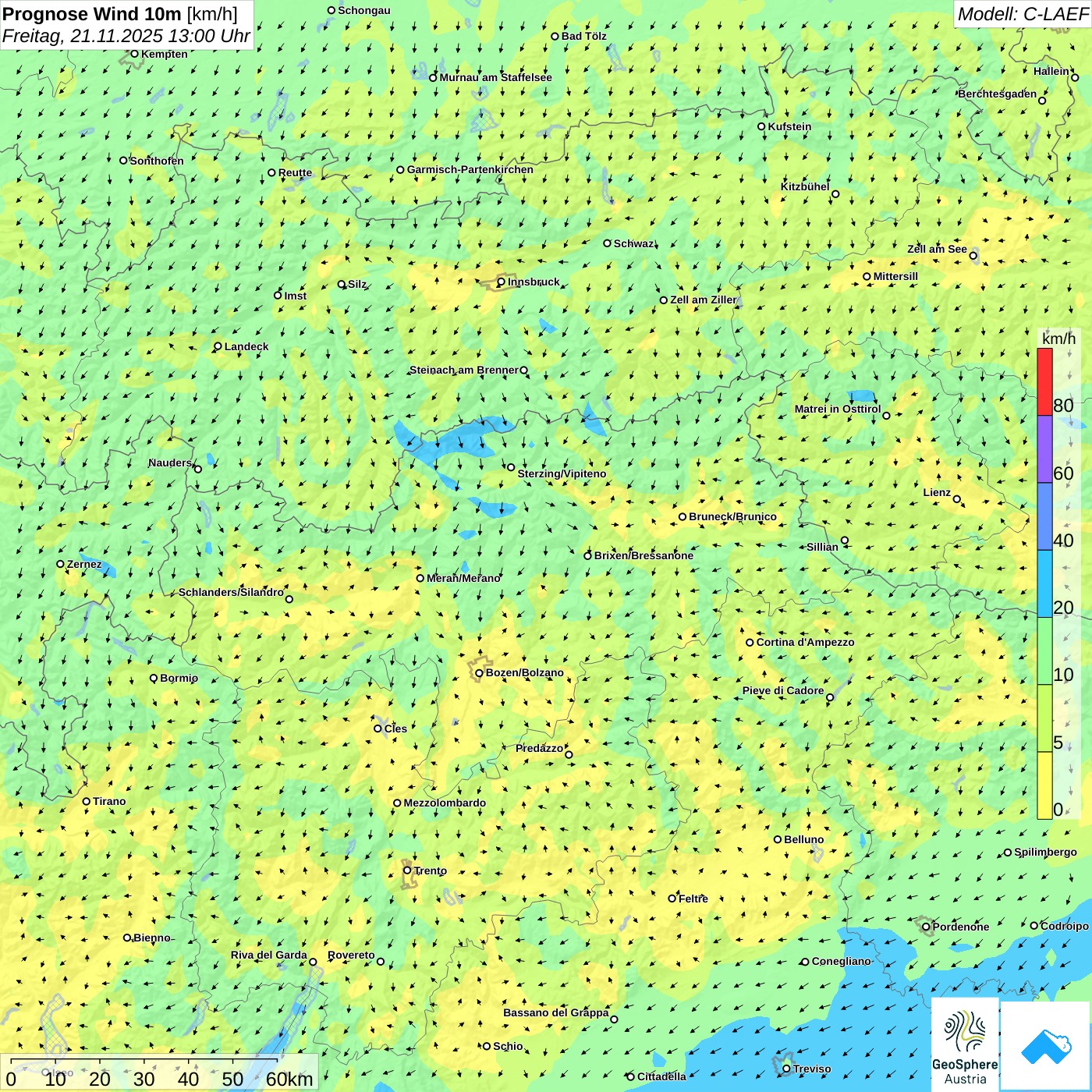
Task: Click the 'Silz' label
Action: click(357, 284)
